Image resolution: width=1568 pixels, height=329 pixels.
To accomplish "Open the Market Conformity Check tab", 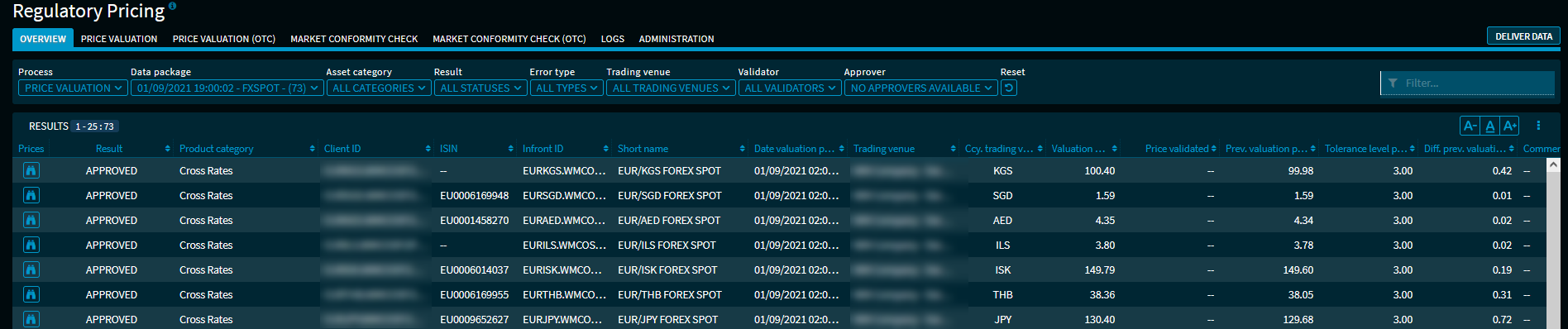I will [354, 39].
